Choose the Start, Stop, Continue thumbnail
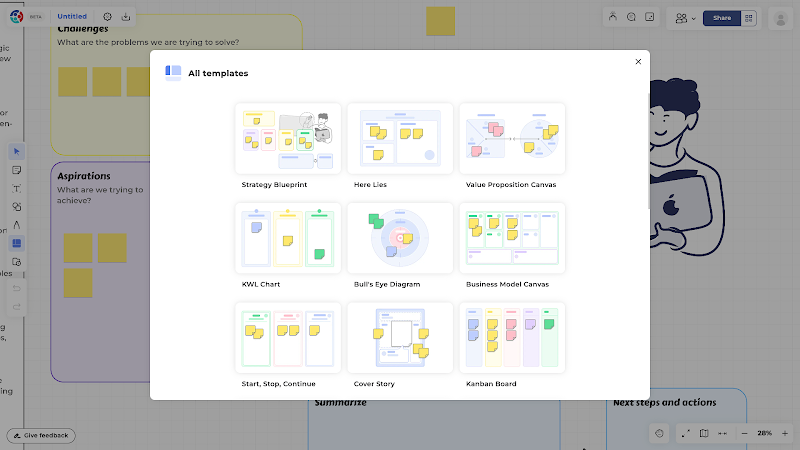 (288, 337)
